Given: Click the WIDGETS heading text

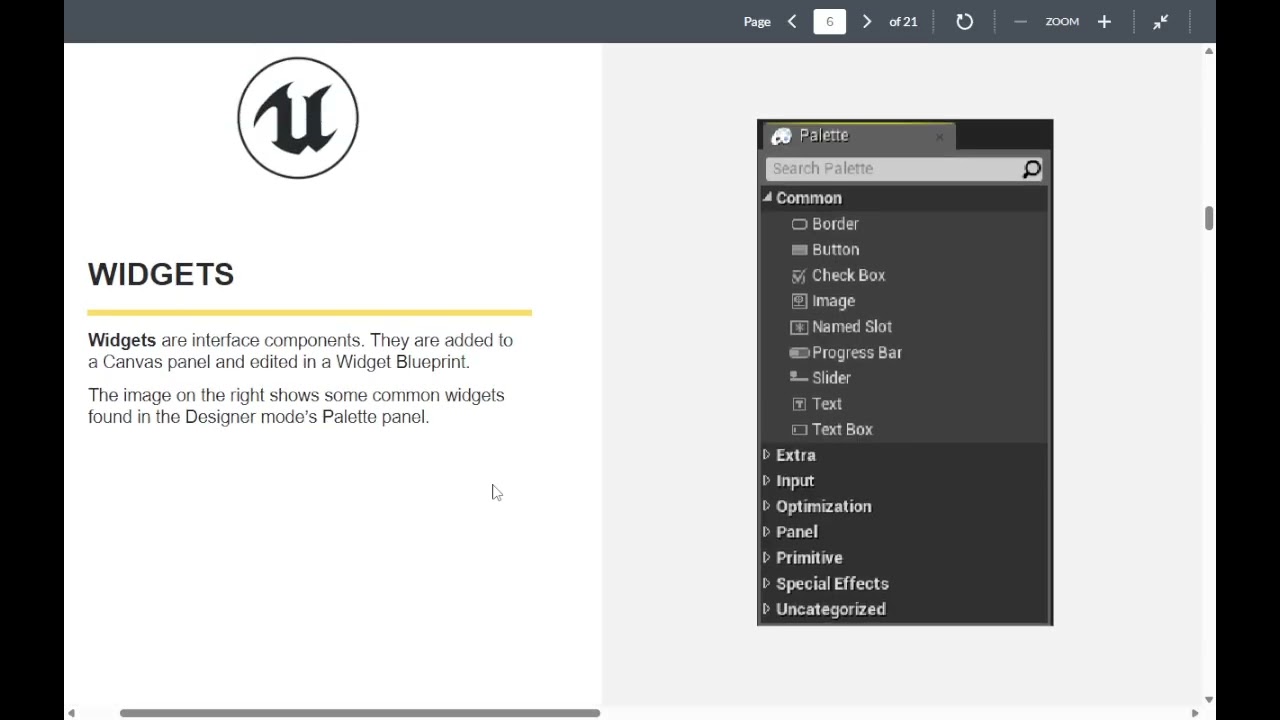Looking at the screenshot, I should point(161,275).
